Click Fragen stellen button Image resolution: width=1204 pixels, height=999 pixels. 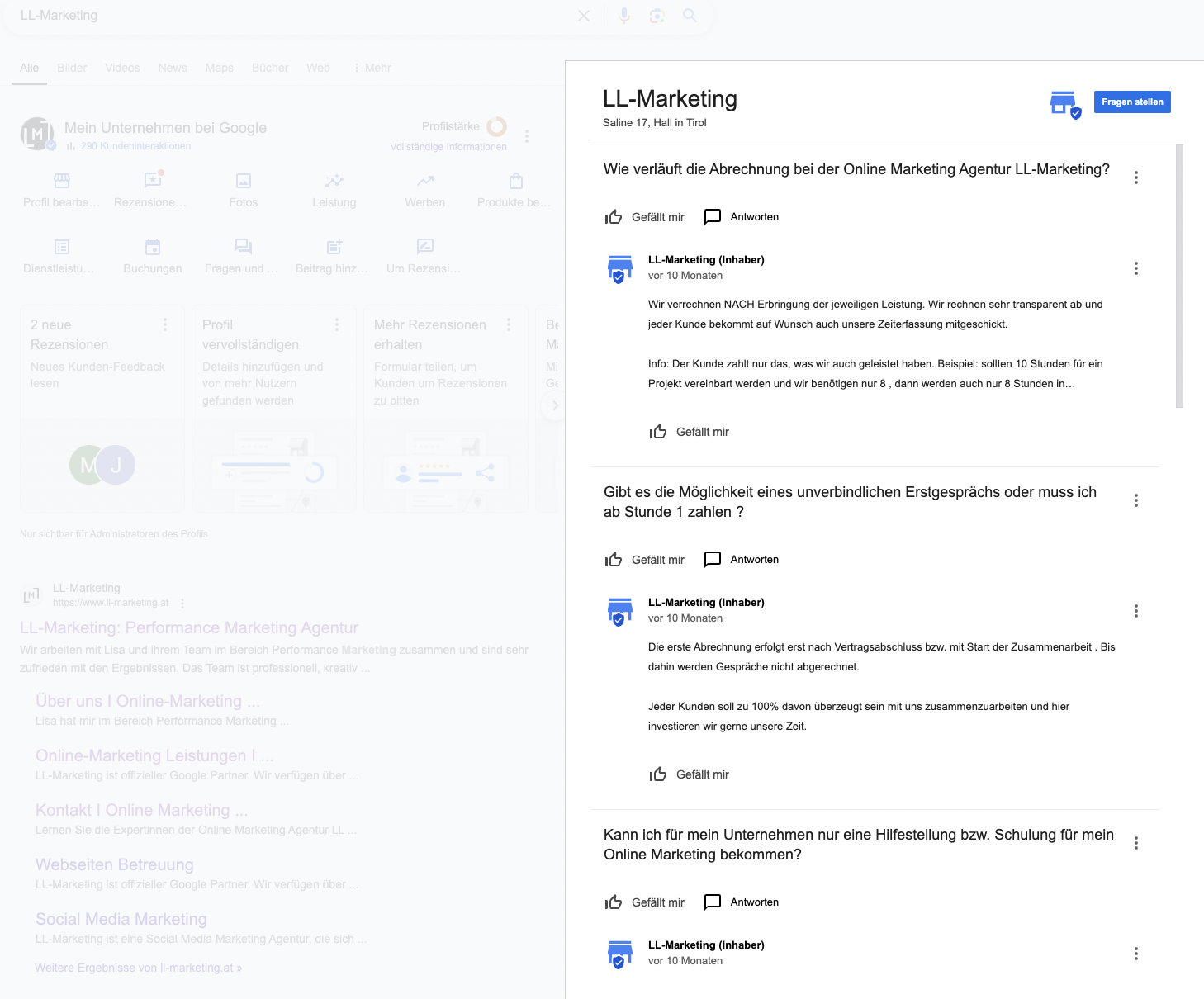point(1132,102)
